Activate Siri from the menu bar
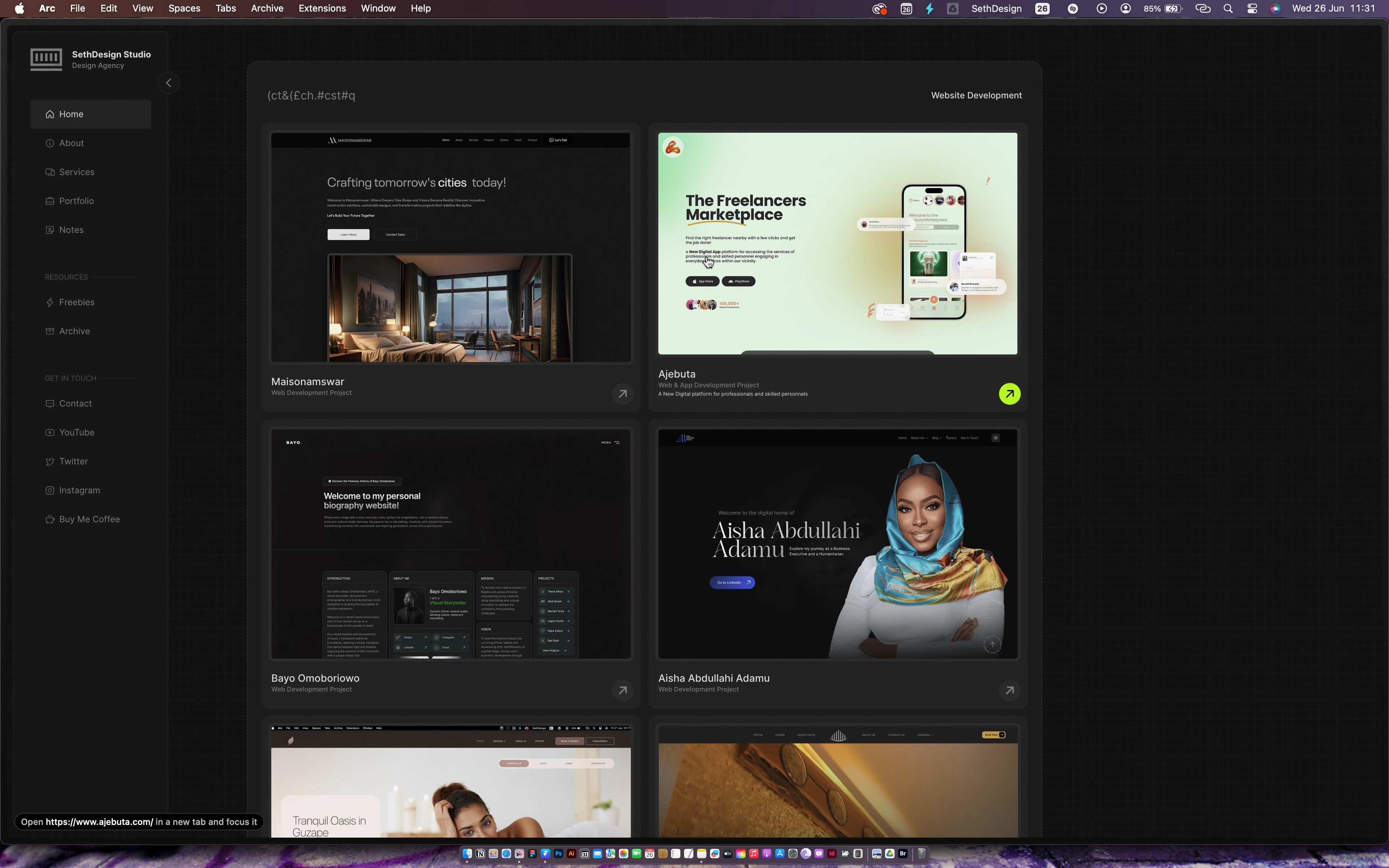Screen dimensions: 1389x868 (x=1275, y=9)
